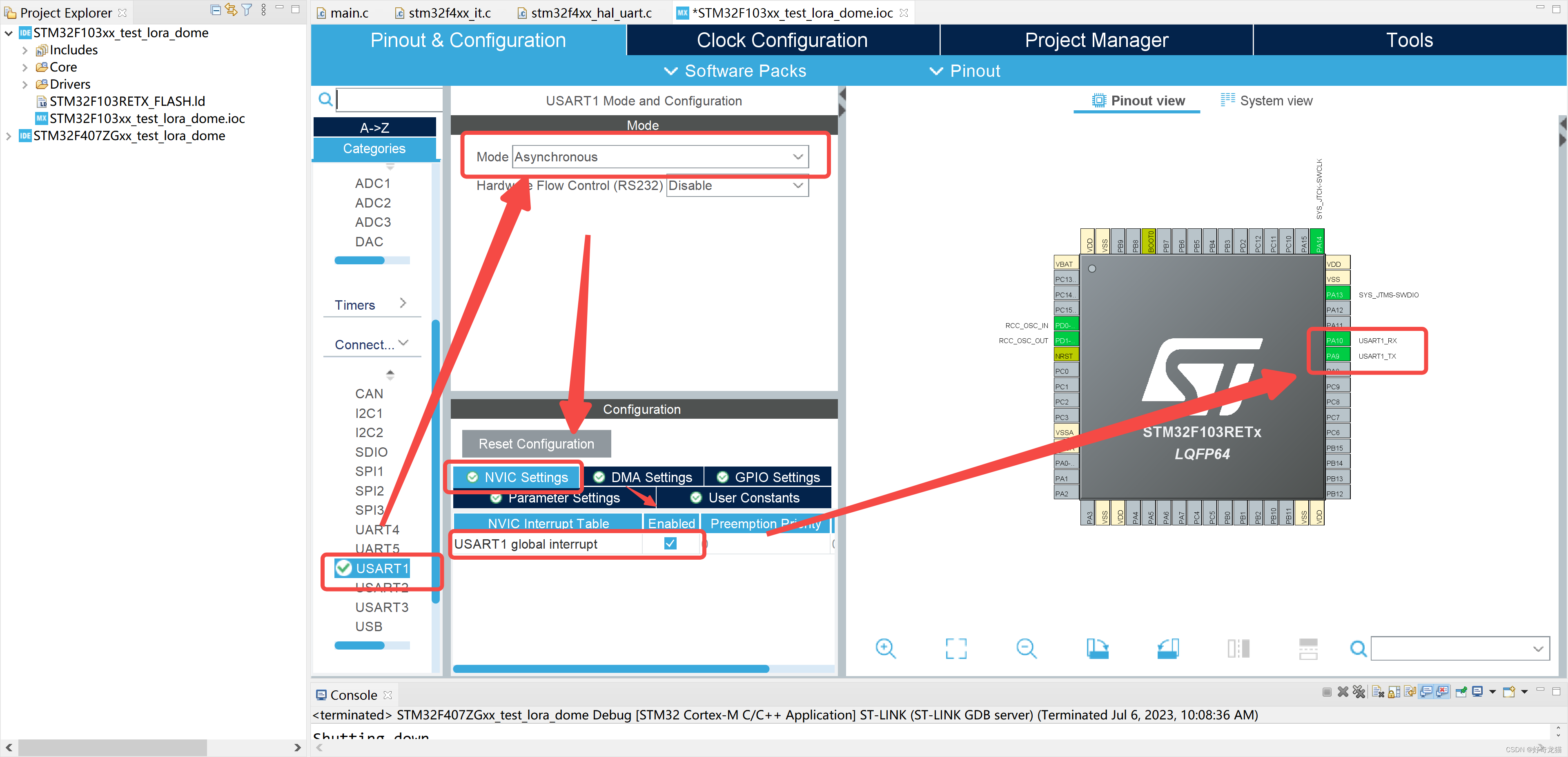Click the PA10 pin on the chip
Image resolution: width=1568 pixels, height=757 pixels.
point(1337,340)
